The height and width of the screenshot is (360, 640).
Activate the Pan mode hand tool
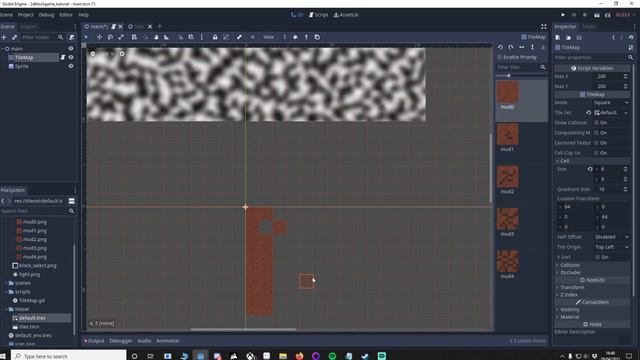point(156,37)
